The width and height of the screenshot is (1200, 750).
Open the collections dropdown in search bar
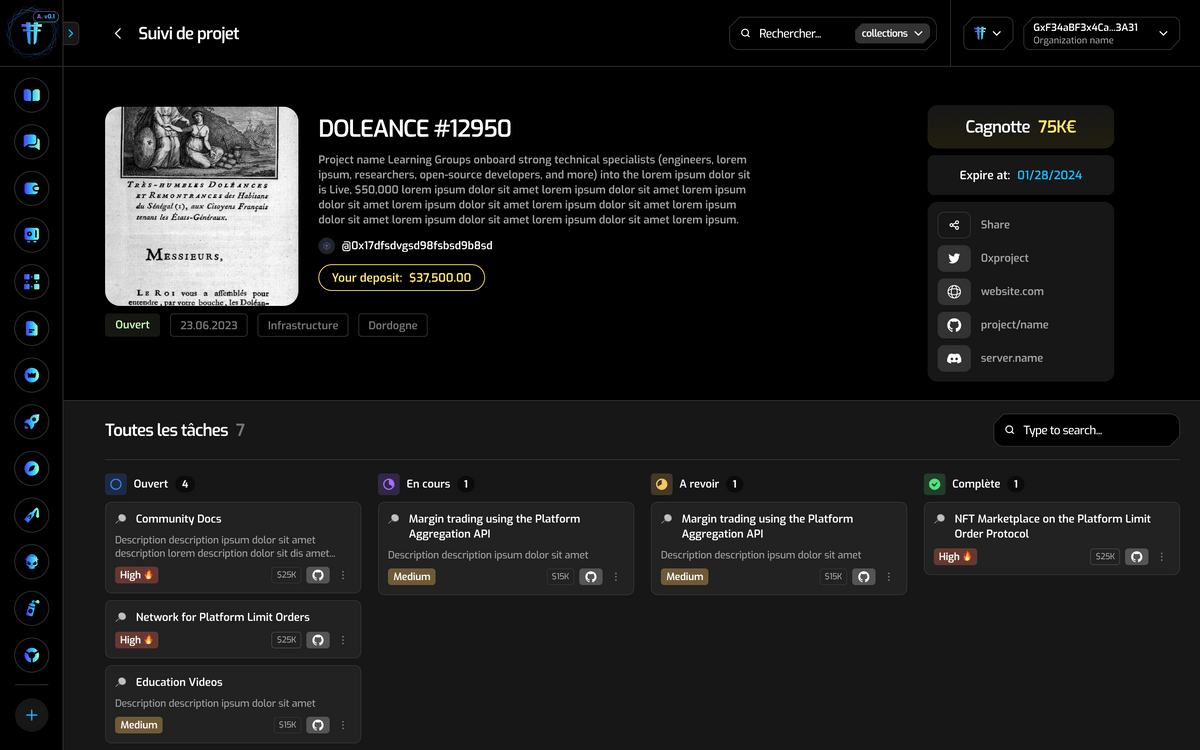click(892, 34)
